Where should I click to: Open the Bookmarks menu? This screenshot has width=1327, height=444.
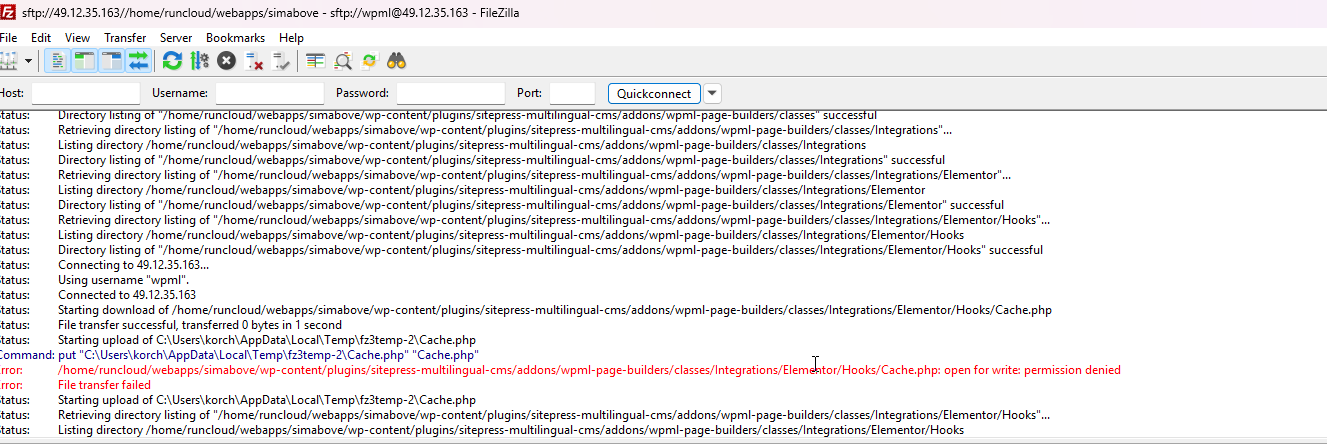pos(235,38)
